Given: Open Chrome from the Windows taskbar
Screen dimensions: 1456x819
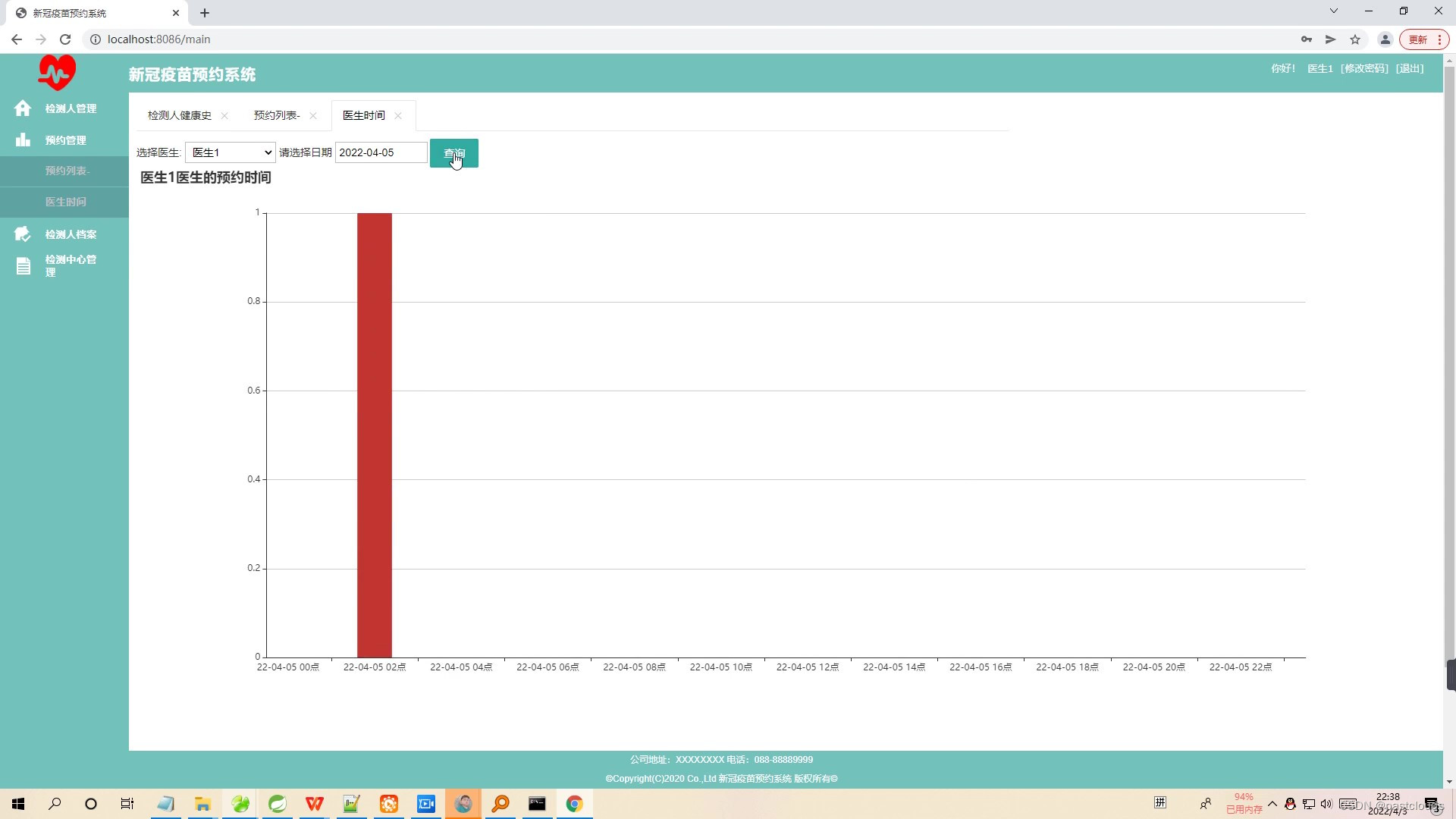Looking at the screenshot, I should tap(574, 804).
